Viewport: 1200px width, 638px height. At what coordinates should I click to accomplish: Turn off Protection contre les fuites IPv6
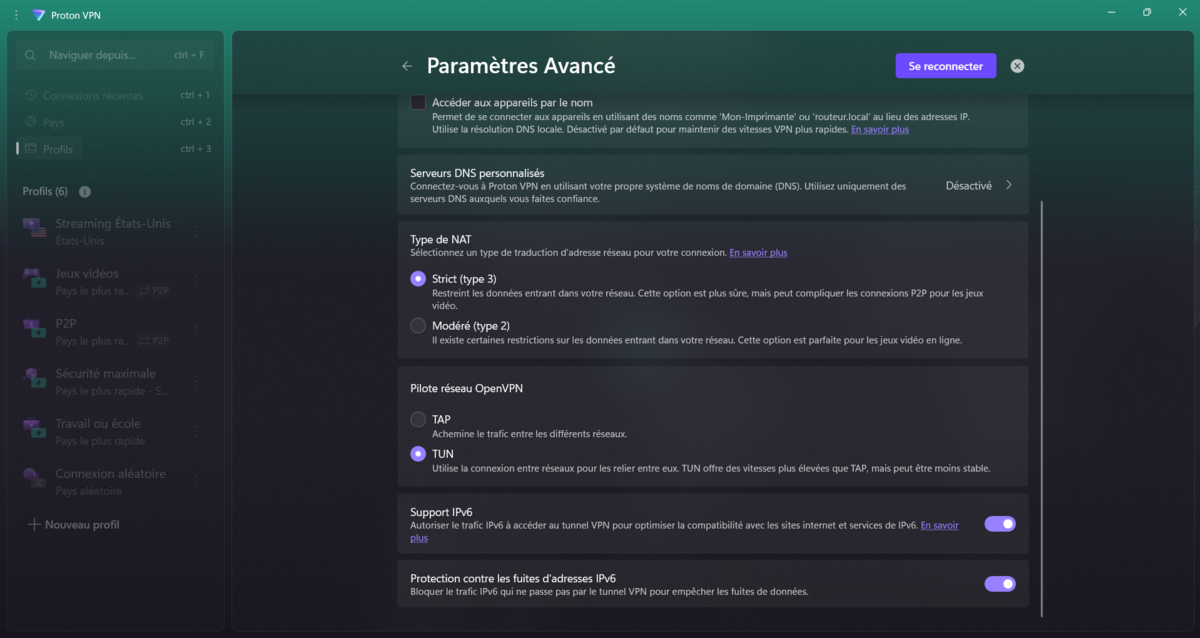pos(1000,584)
